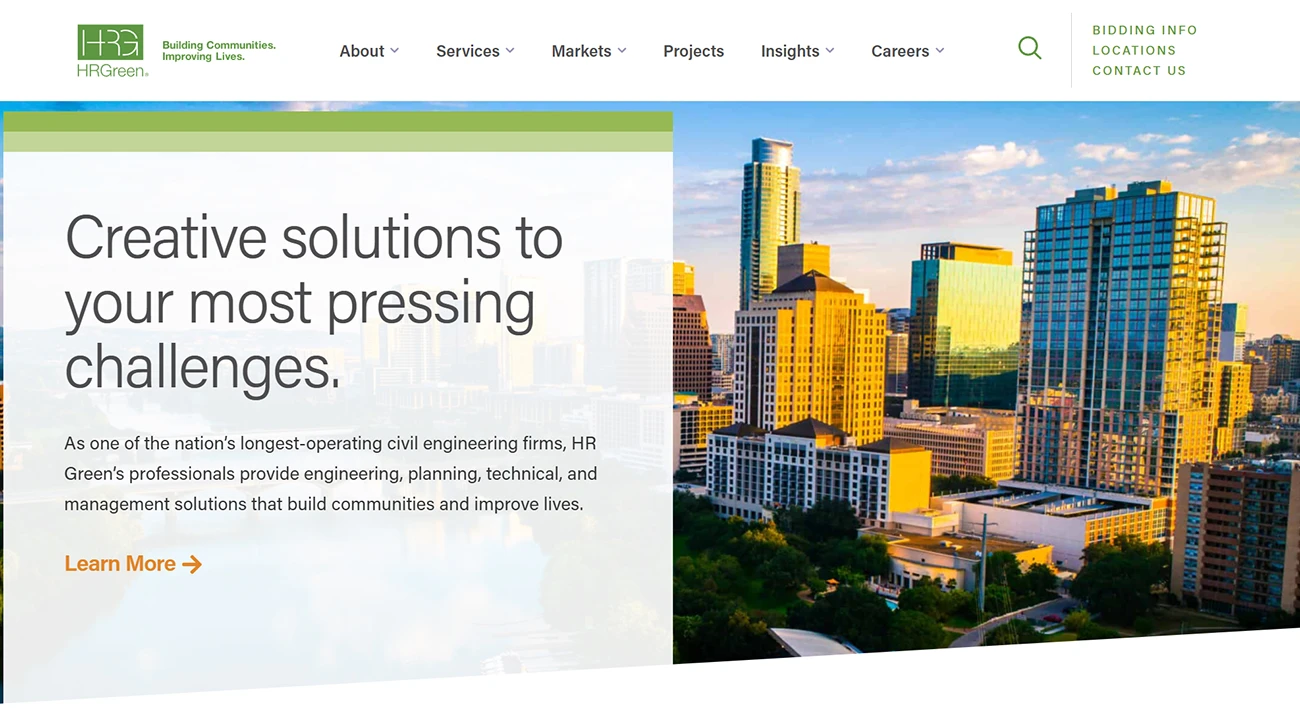Click the Building Communities tagline
Screen dimensions: 1300x720
[219, 51]
